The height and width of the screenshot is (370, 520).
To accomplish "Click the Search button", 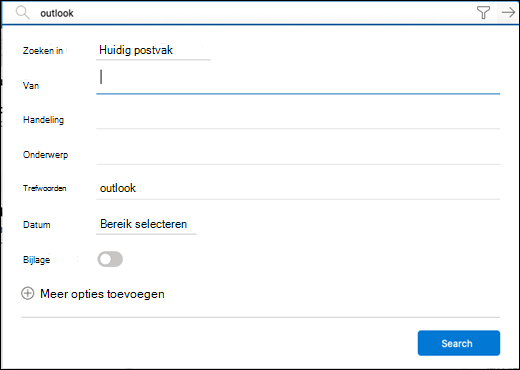I will pos(459,343).
